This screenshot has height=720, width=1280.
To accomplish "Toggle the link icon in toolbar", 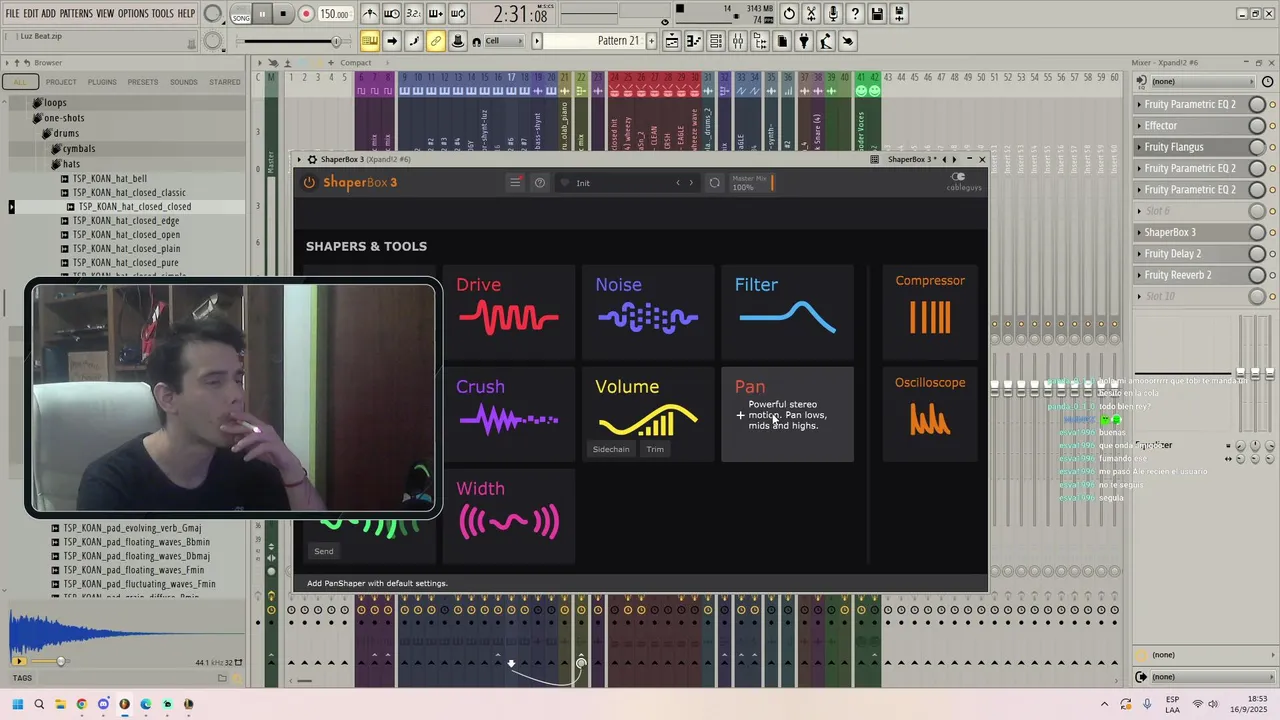I will click(436, 41).
